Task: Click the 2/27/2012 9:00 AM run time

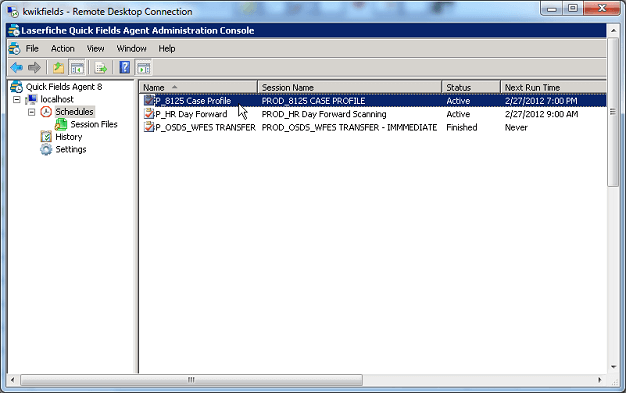Action: click(541, 114)
